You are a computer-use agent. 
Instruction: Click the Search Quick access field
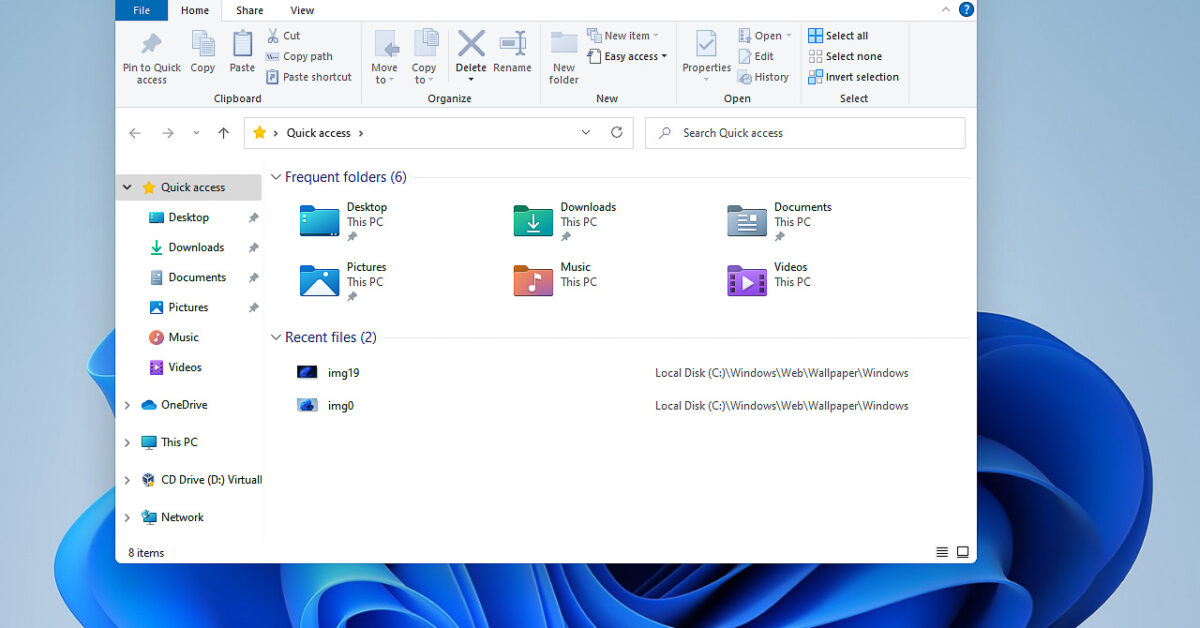point(805,133)
